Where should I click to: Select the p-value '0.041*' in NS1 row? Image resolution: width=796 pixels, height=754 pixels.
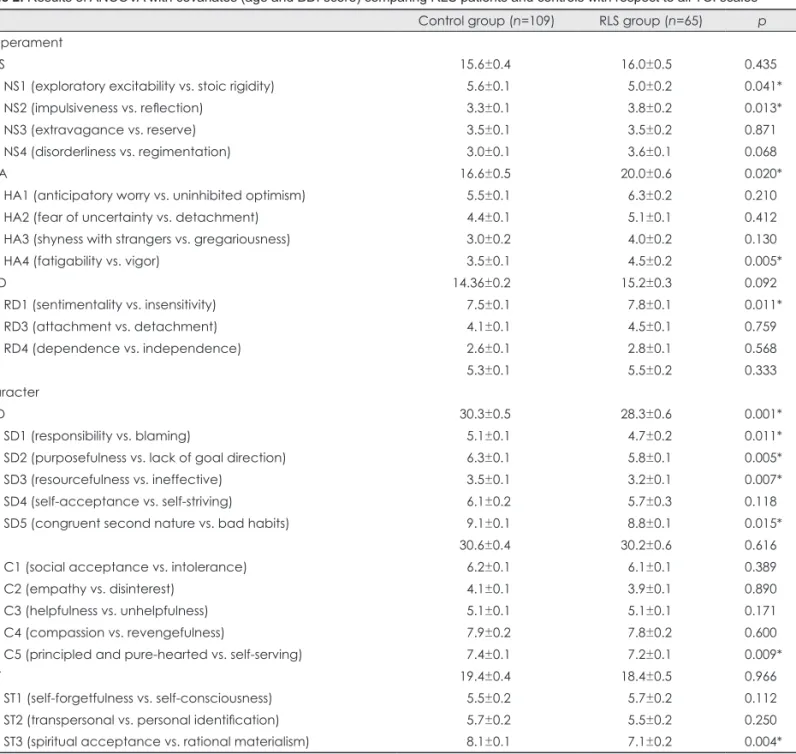point(763,86)
